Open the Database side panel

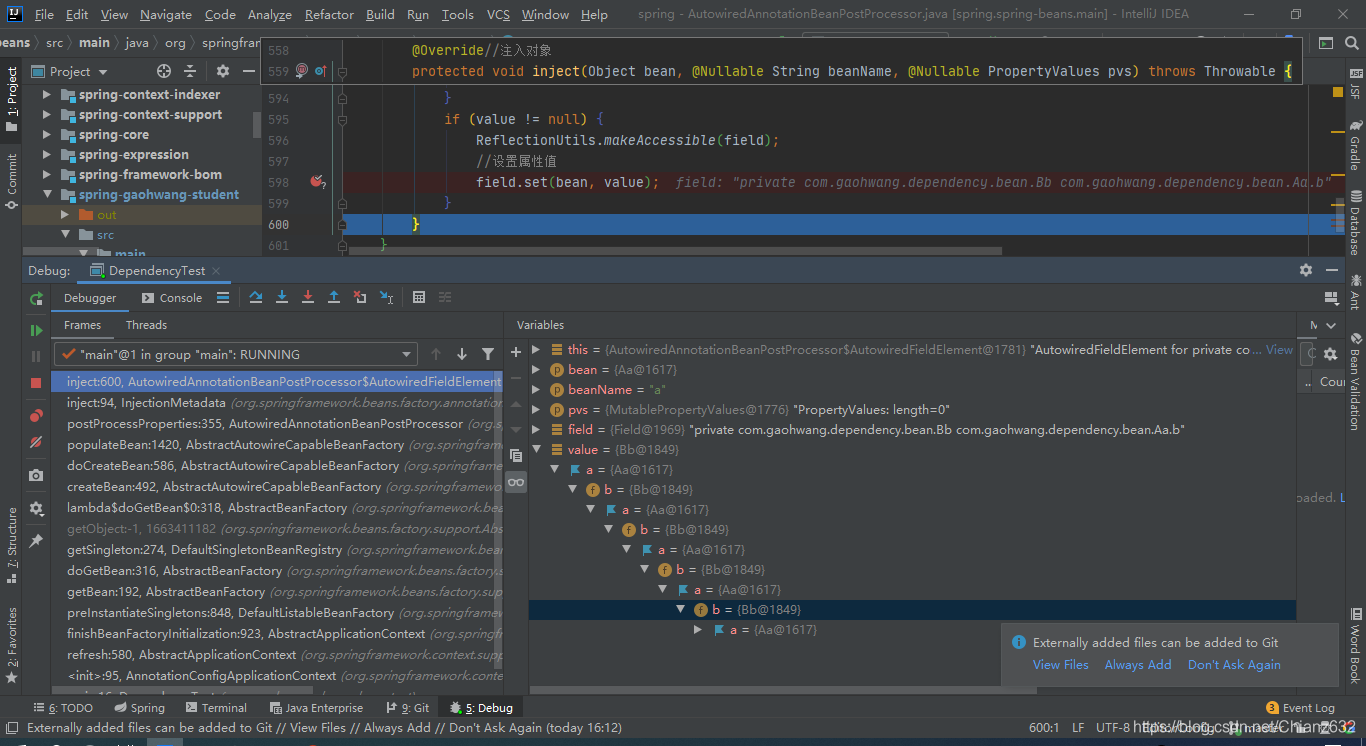1356,222
